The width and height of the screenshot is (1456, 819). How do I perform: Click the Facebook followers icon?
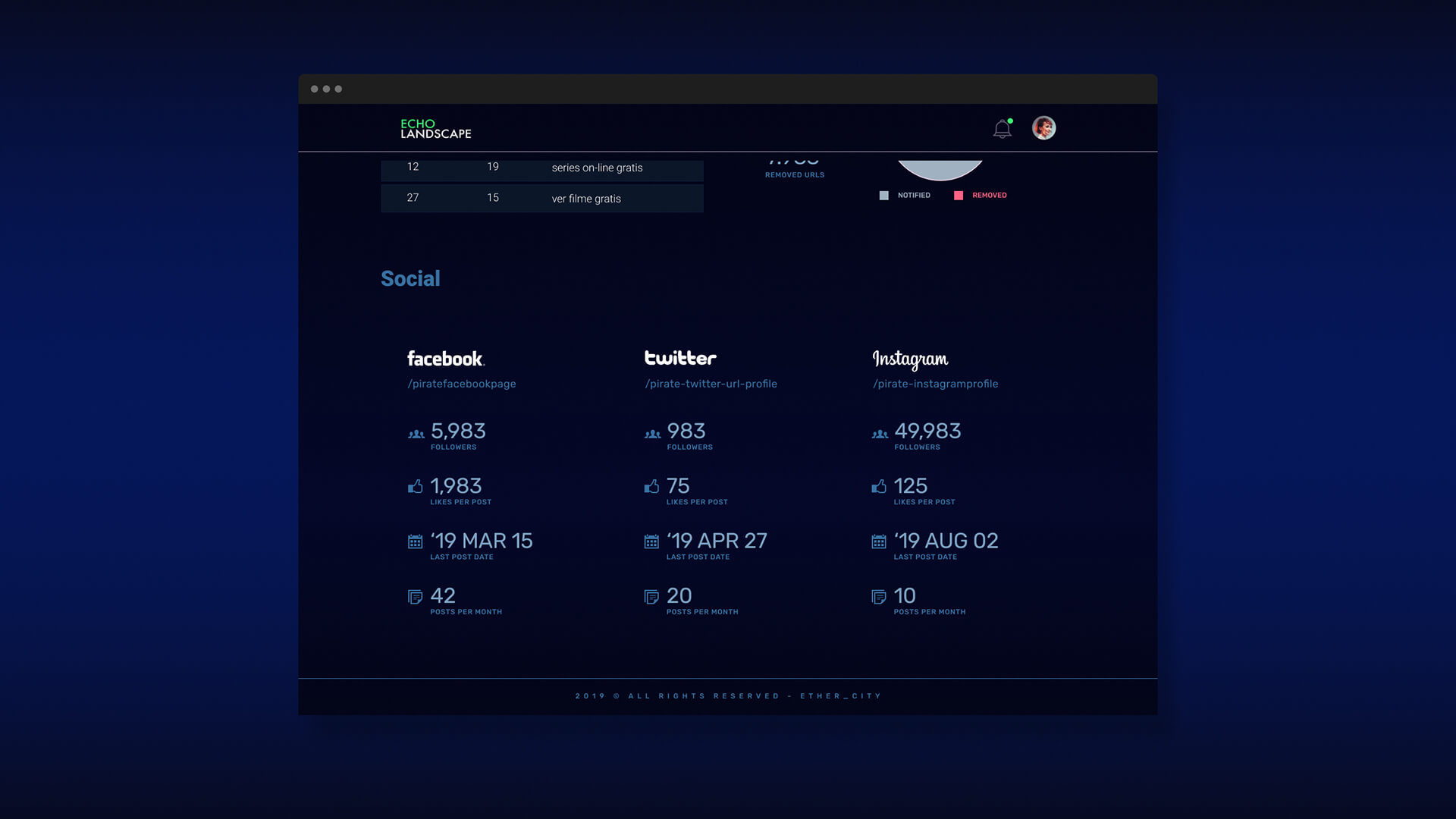click(416, 434)
